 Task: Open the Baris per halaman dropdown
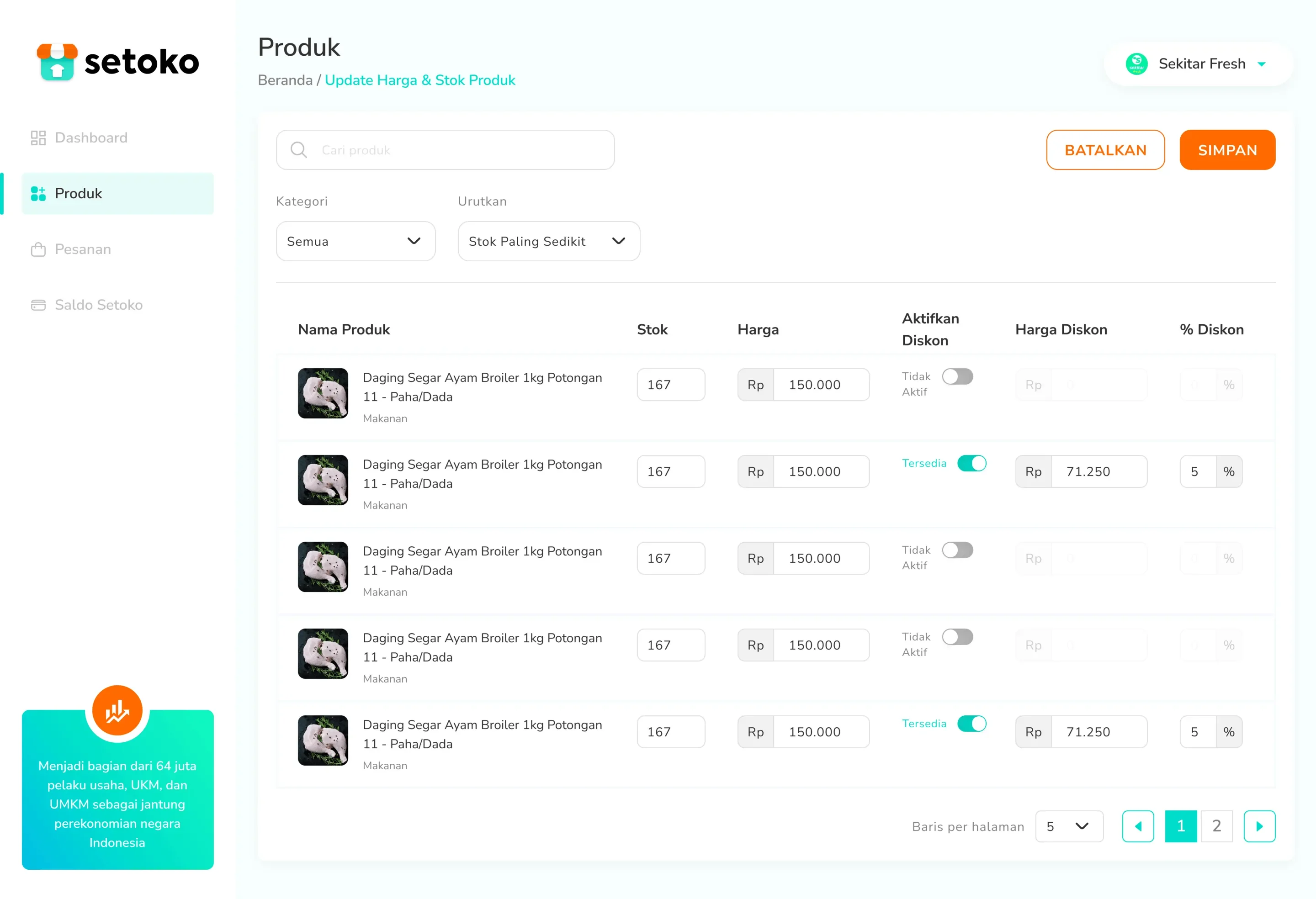[x=1068, y=826]
